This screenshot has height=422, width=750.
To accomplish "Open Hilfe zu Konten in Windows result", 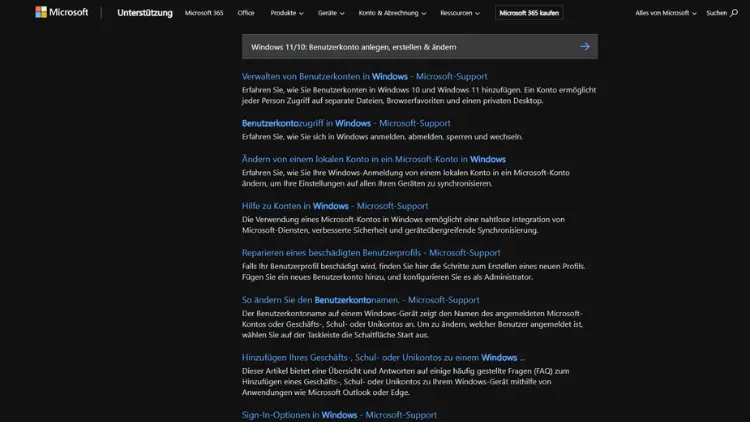I will 335,206.
